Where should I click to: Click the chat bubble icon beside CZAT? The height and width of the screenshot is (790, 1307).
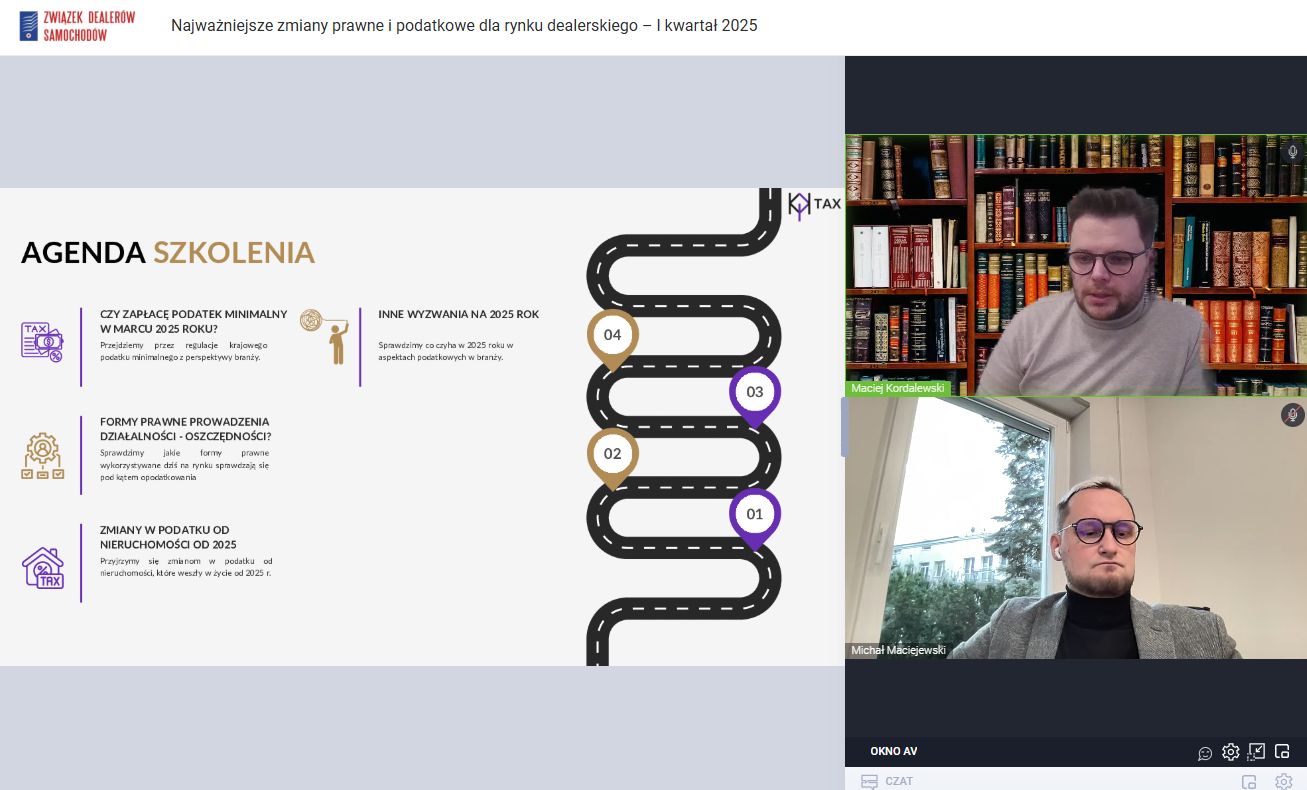[869, 782]
